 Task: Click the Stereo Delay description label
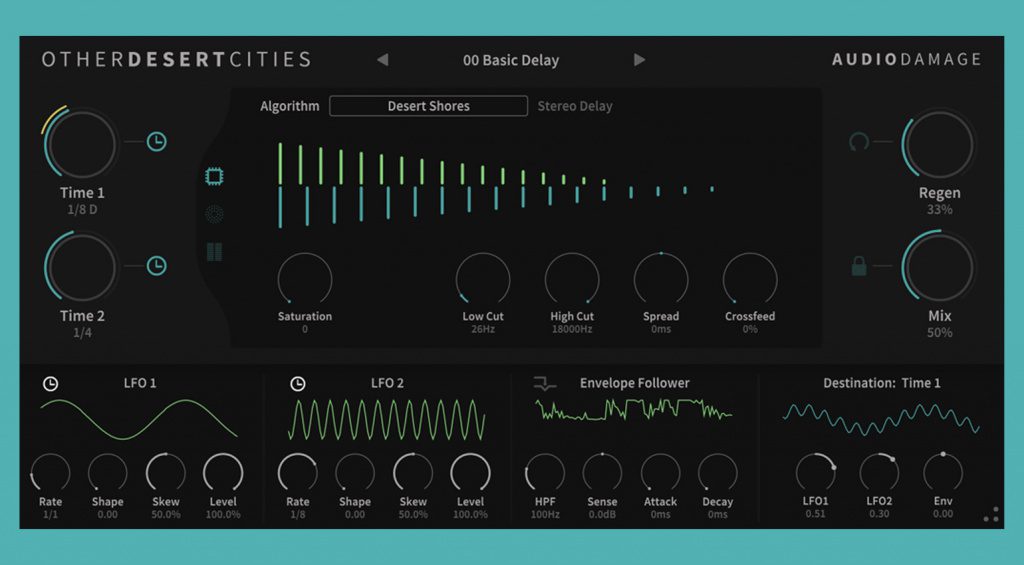coord(575,106)
